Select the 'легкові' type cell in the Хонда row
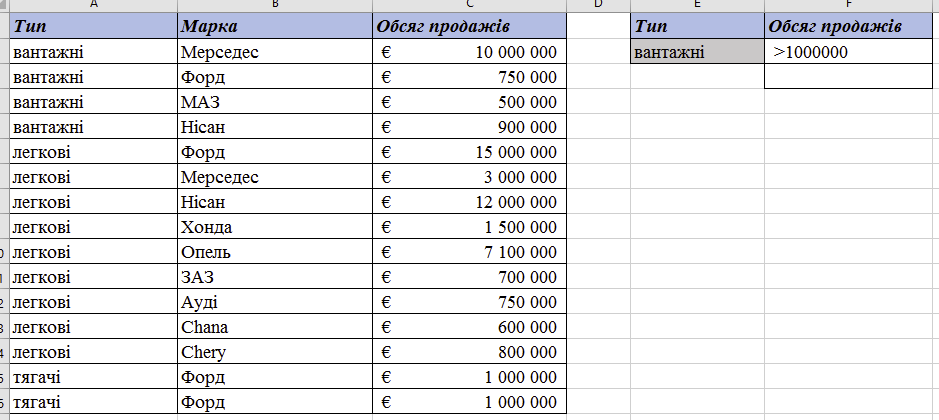This screenshot has width=939, height=420. tap(93, 227)
